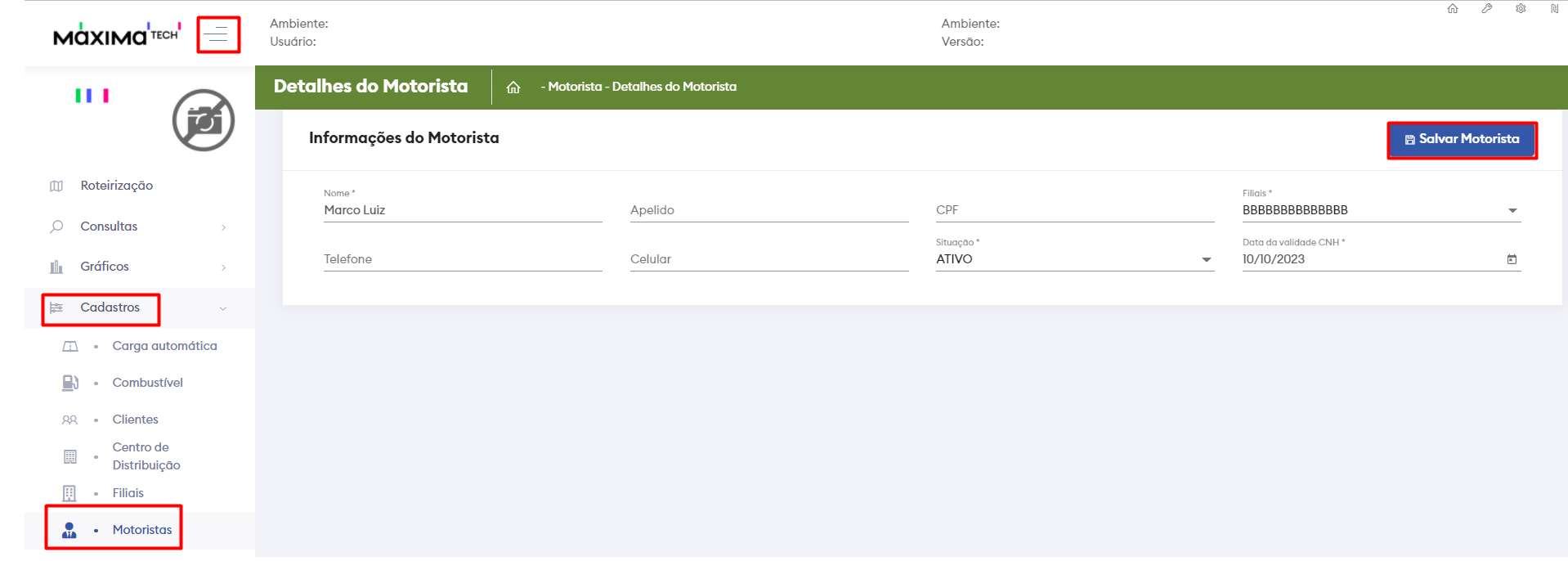Open Clientes in the sidebar
Screen dimensions: 1568x561
(x=135, y=420)
